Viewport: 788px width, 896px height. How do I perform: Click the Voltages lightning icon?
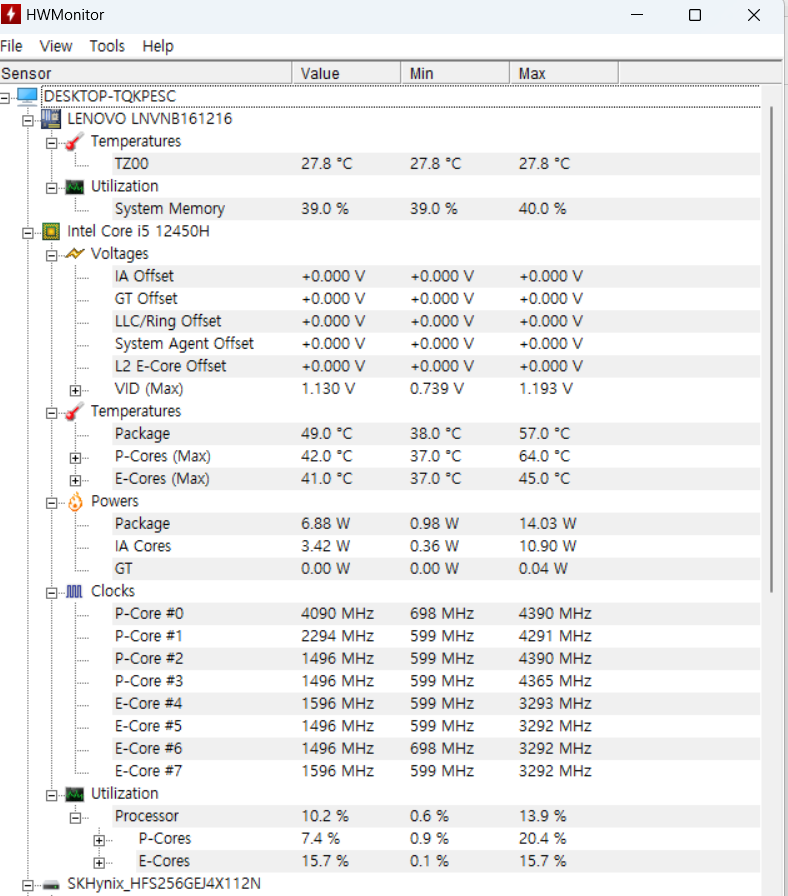tap(74, 254)
